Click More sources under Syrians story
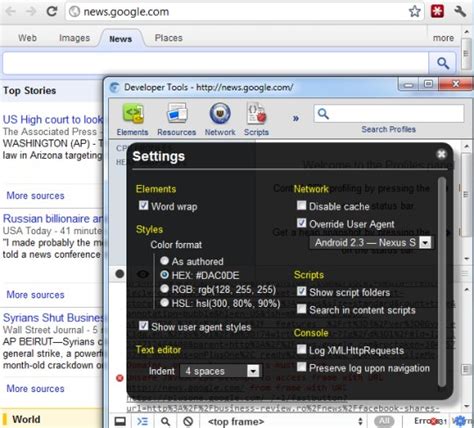This screenshot has width=474, height=428. tap(35, 389)
